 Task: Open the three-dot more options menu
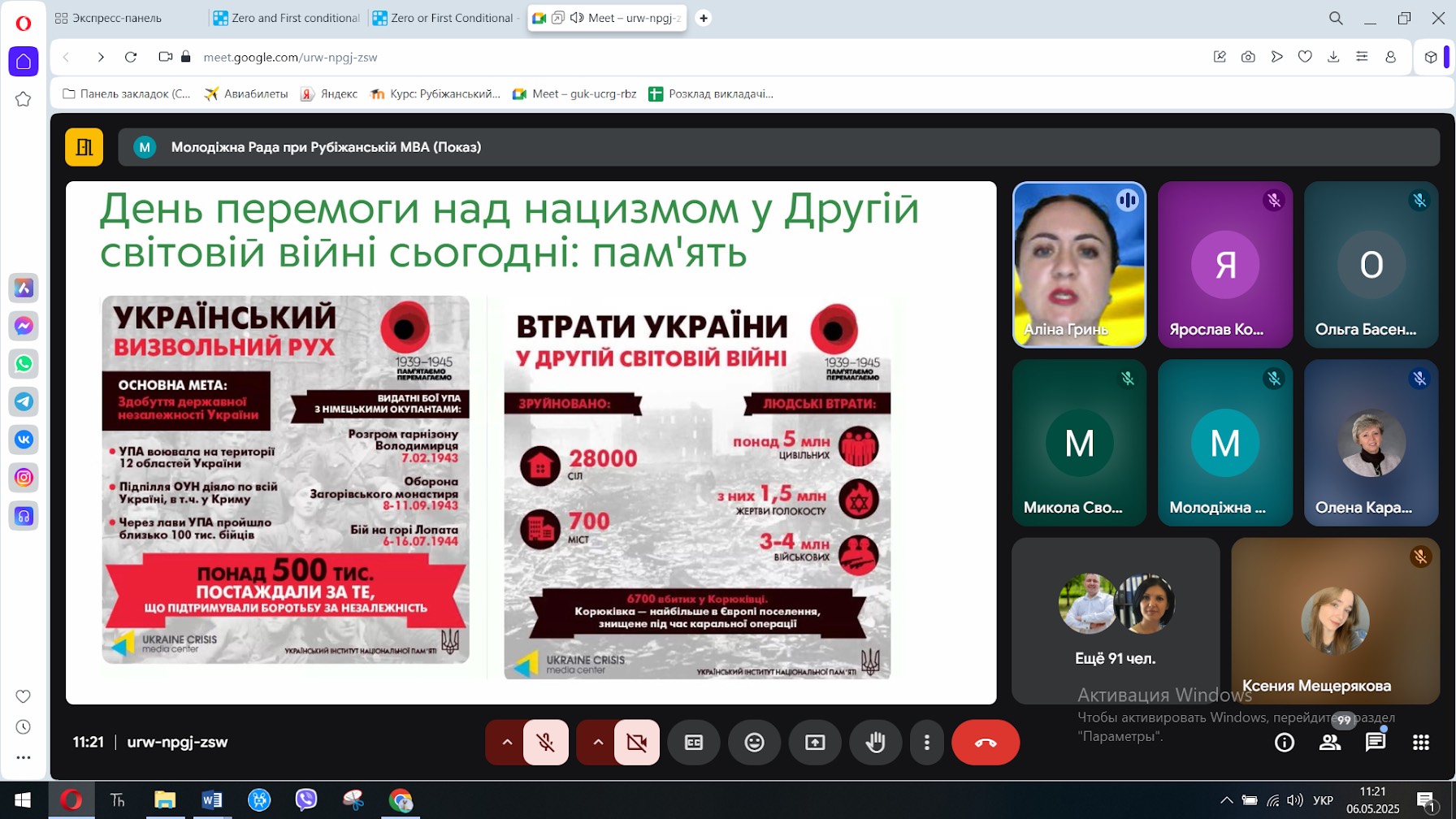[926, 742]
